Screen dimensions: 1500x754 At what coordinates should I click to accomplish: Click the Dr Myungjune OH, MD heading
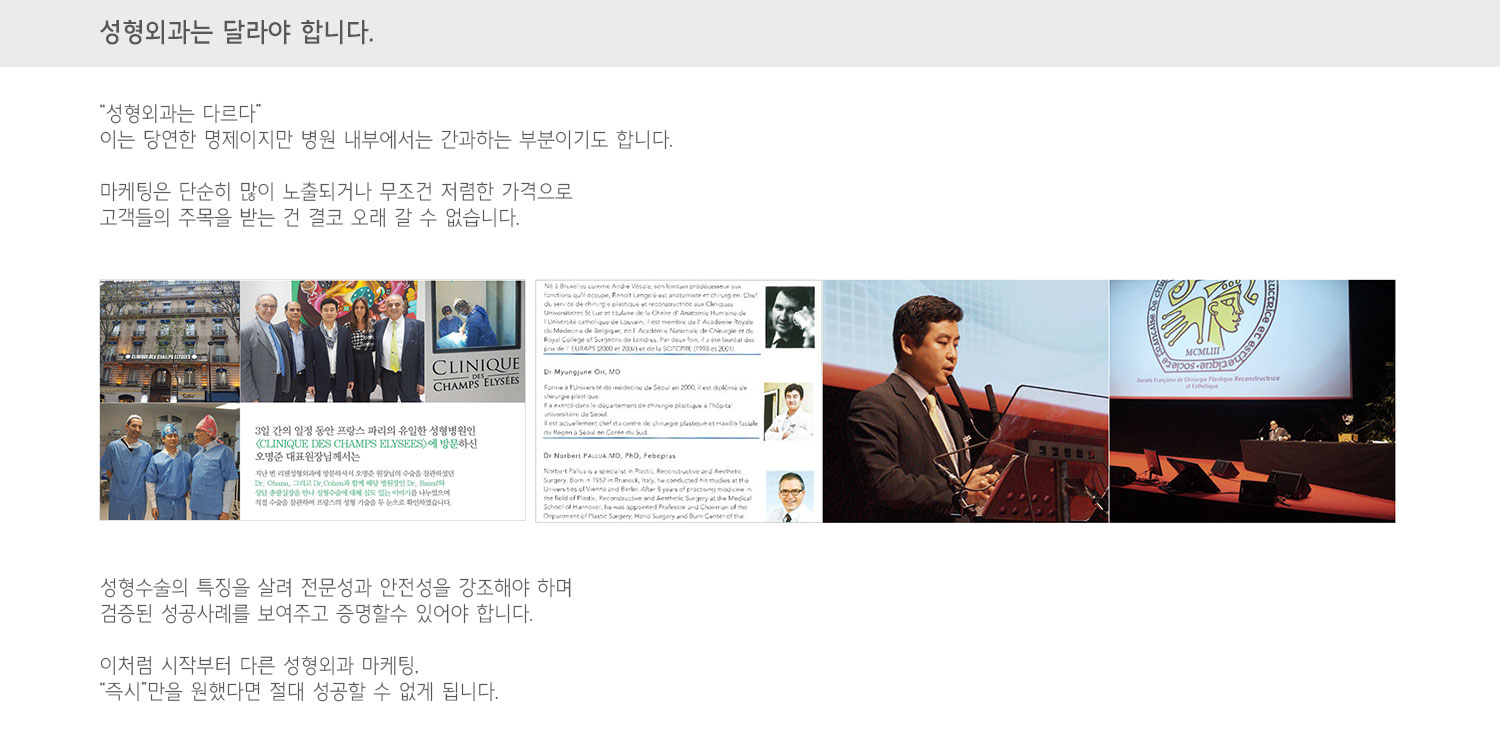tap(582, 371)
